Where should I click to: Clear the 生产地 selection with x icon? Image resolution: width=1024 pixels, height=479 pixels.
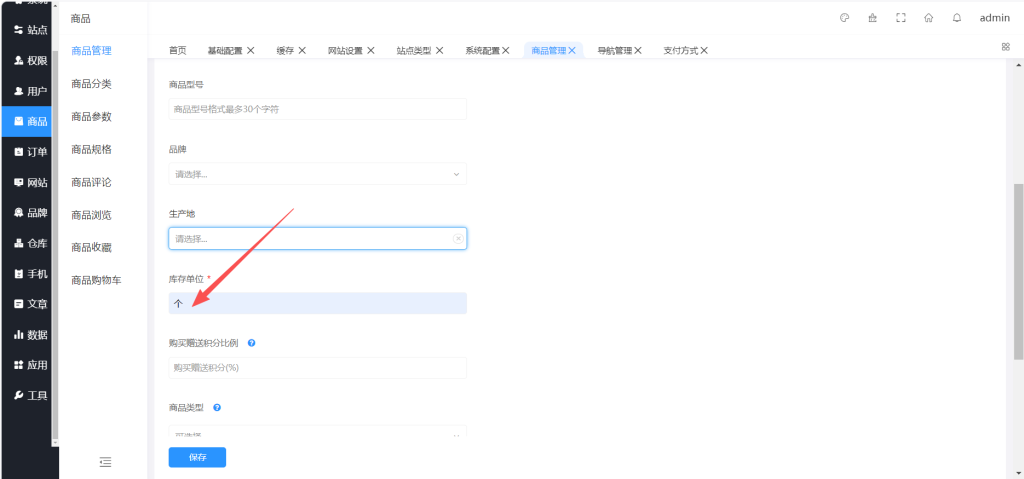point(458,239)
